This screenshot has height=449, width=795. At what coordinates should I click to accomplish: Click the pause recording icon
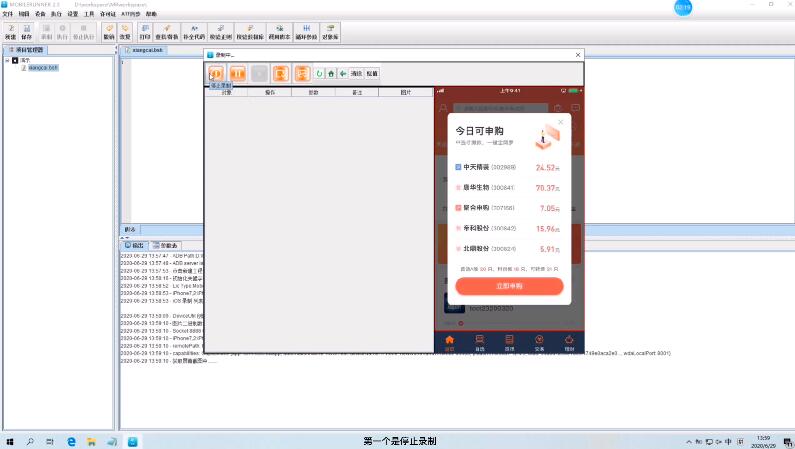[237, 73]
